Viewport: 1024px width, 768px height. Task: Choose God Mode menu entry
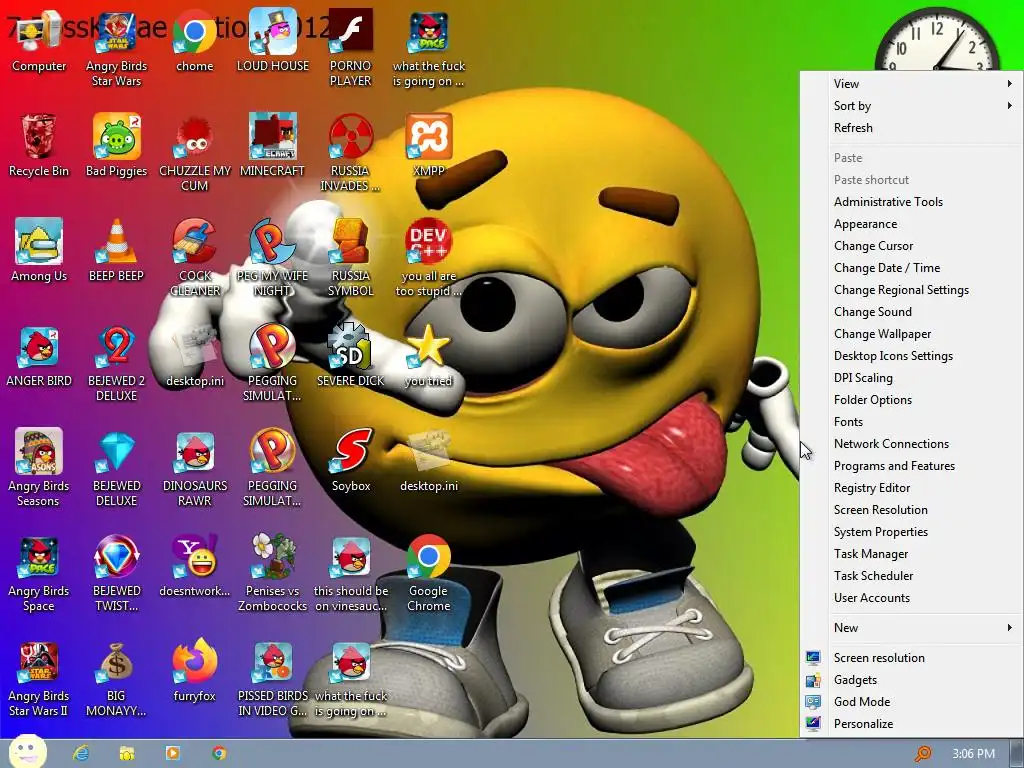[x=912, y=702]
